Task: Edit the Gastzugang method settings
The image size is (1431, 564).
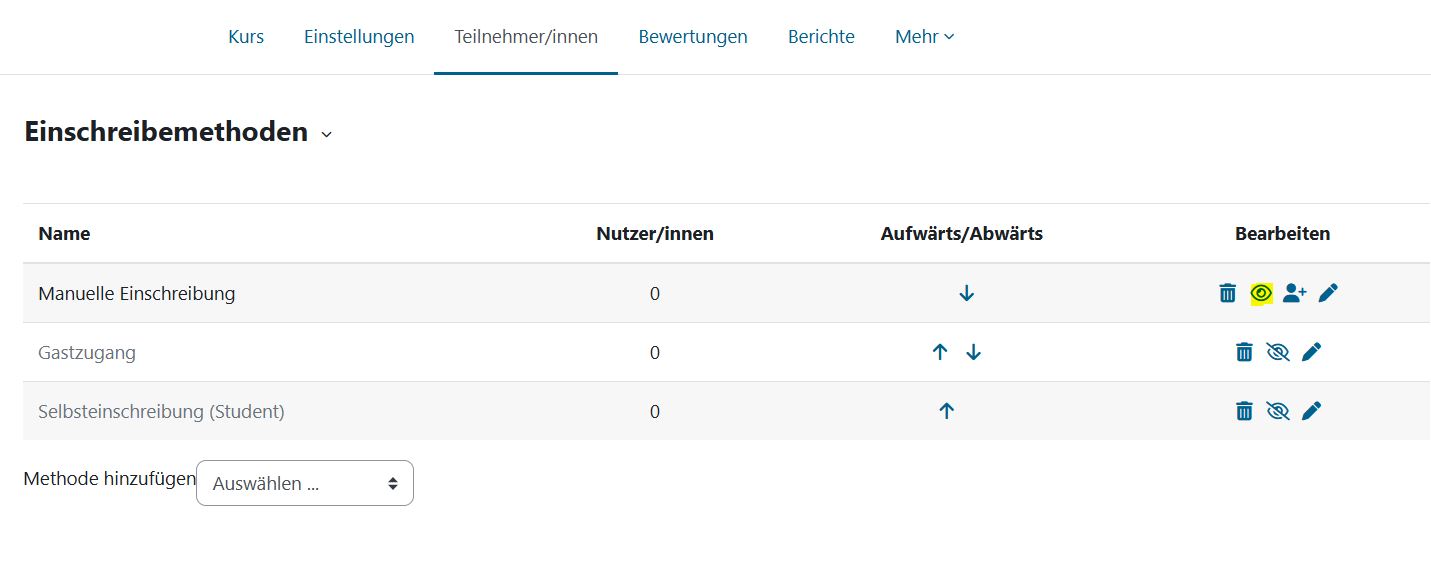Action: 1312,352
